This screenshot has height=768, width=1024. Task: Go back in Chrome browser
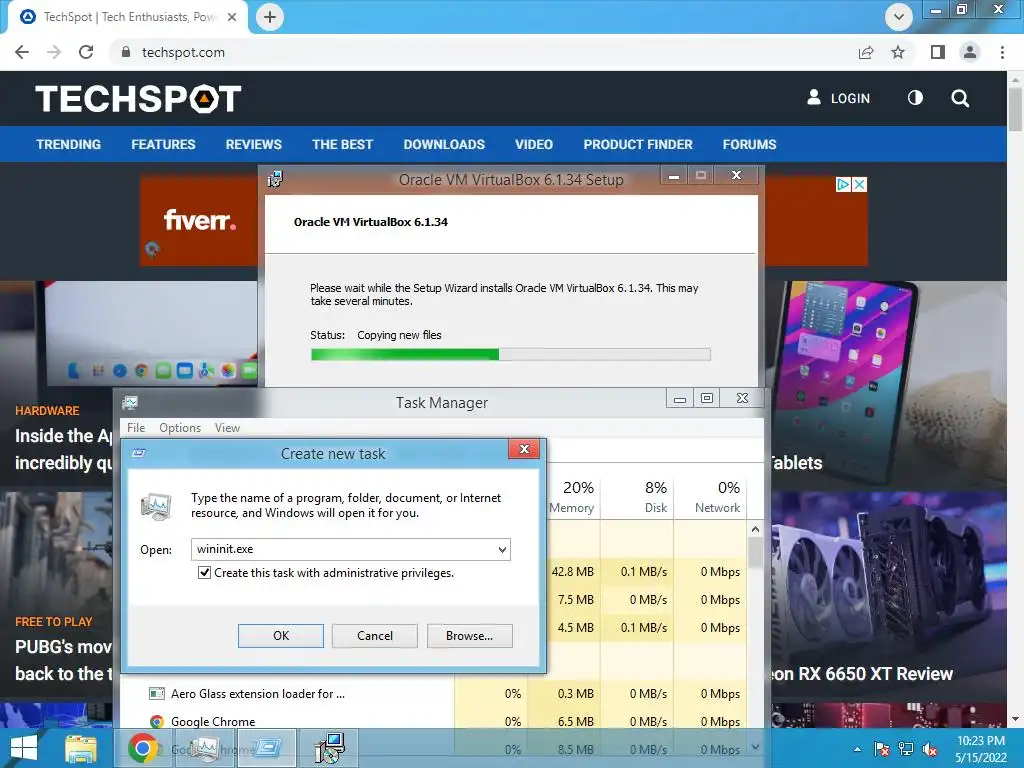click(22, 52)
